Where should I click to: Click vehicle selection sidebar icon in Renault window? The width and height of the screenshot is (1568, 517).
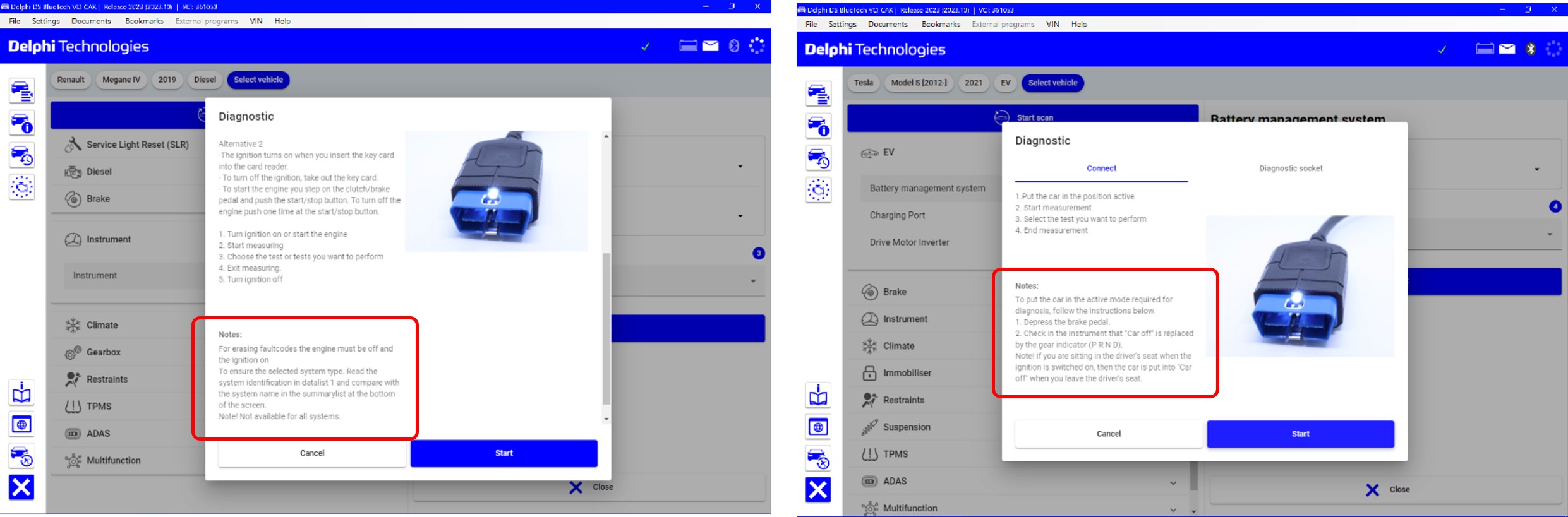pos(21,92)
